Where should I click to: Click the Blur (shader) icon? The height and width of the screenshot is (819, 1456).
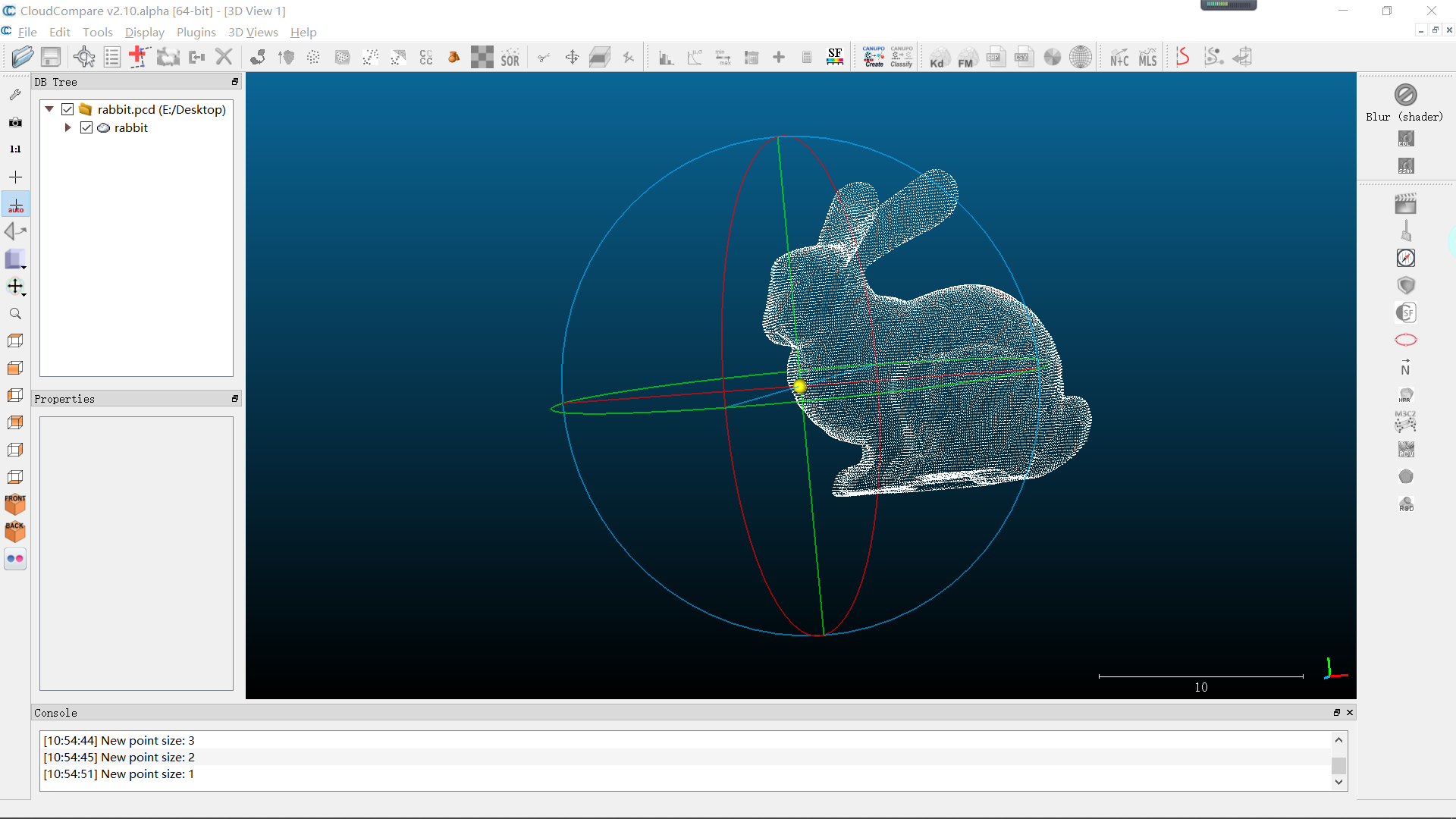(x=1405, y=95)
